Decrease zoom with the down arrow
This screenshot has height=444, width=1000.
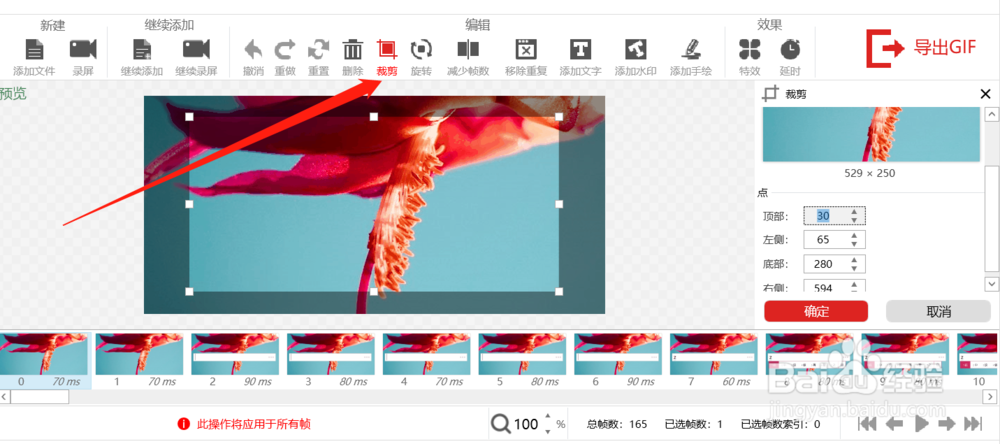point(547,431)
